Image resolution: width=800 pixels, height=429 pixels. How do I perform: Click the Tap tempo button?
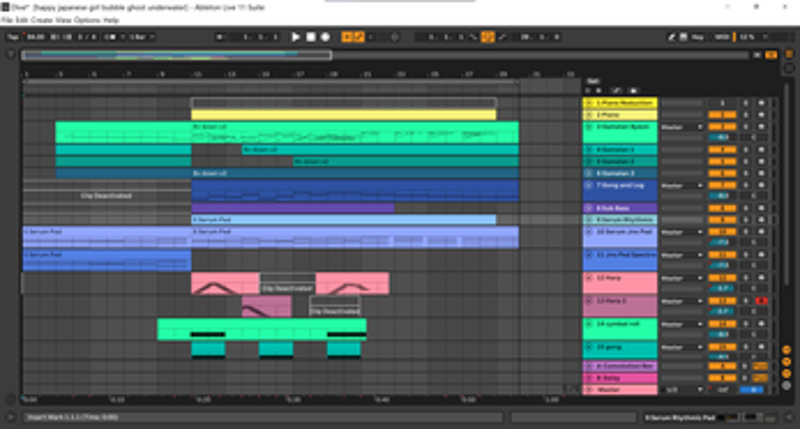(11, 37)
